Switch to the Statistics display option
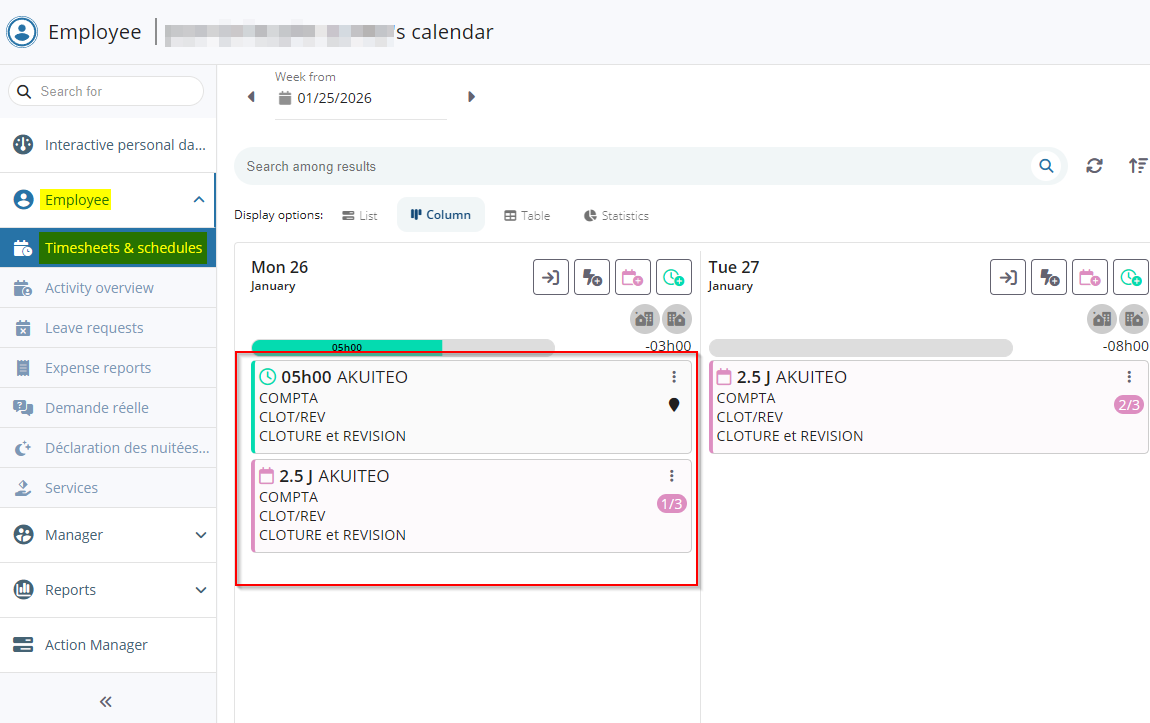This screenshot has width=1150, height=723. click(x=616, y=215)
